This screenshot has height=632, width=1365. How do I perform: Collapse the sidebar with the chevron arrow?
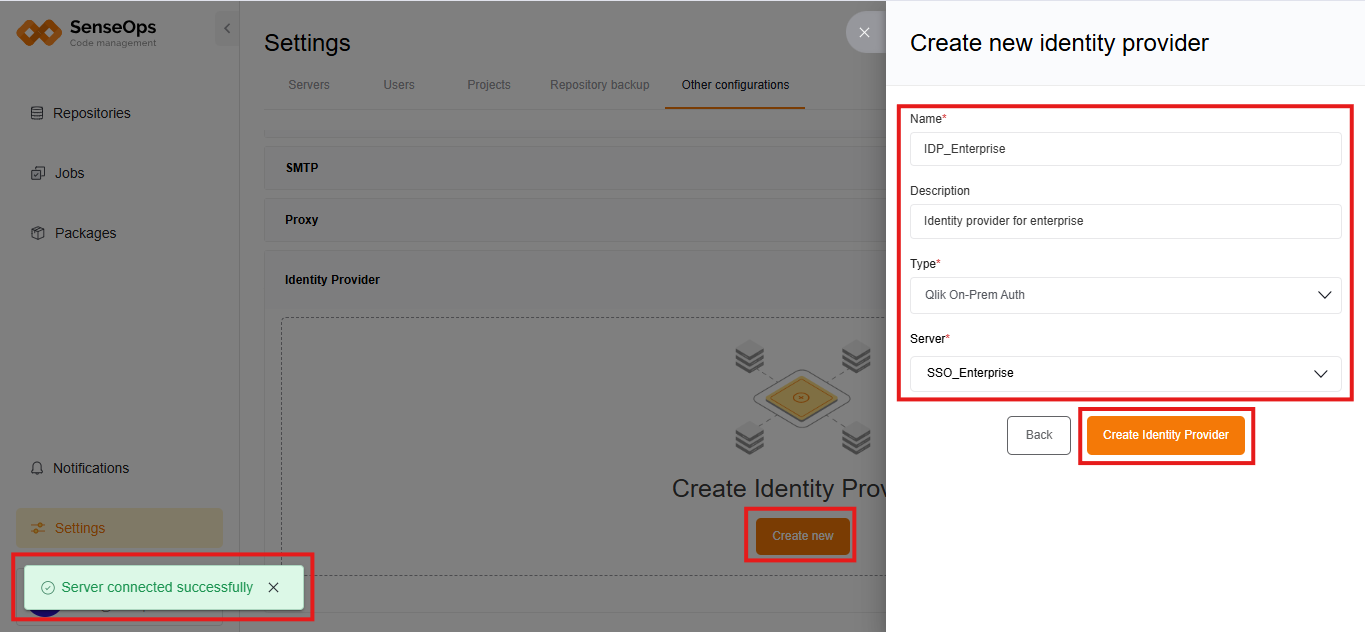pyautogui.click(x=227, y=28)
